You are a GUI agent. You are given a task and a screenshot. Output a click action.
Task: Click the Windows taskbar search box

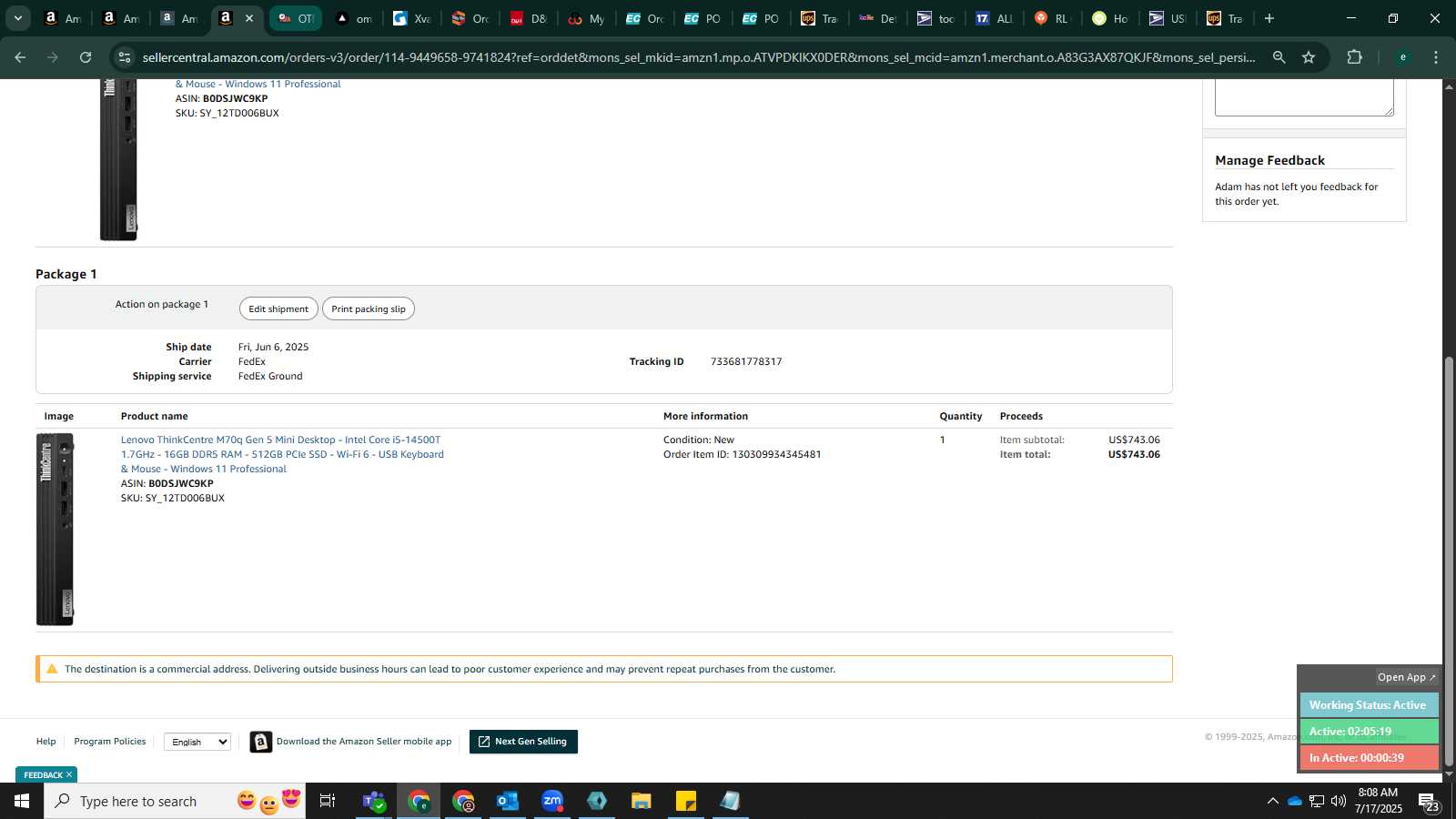pyautogui.click(x=175, y=801)
